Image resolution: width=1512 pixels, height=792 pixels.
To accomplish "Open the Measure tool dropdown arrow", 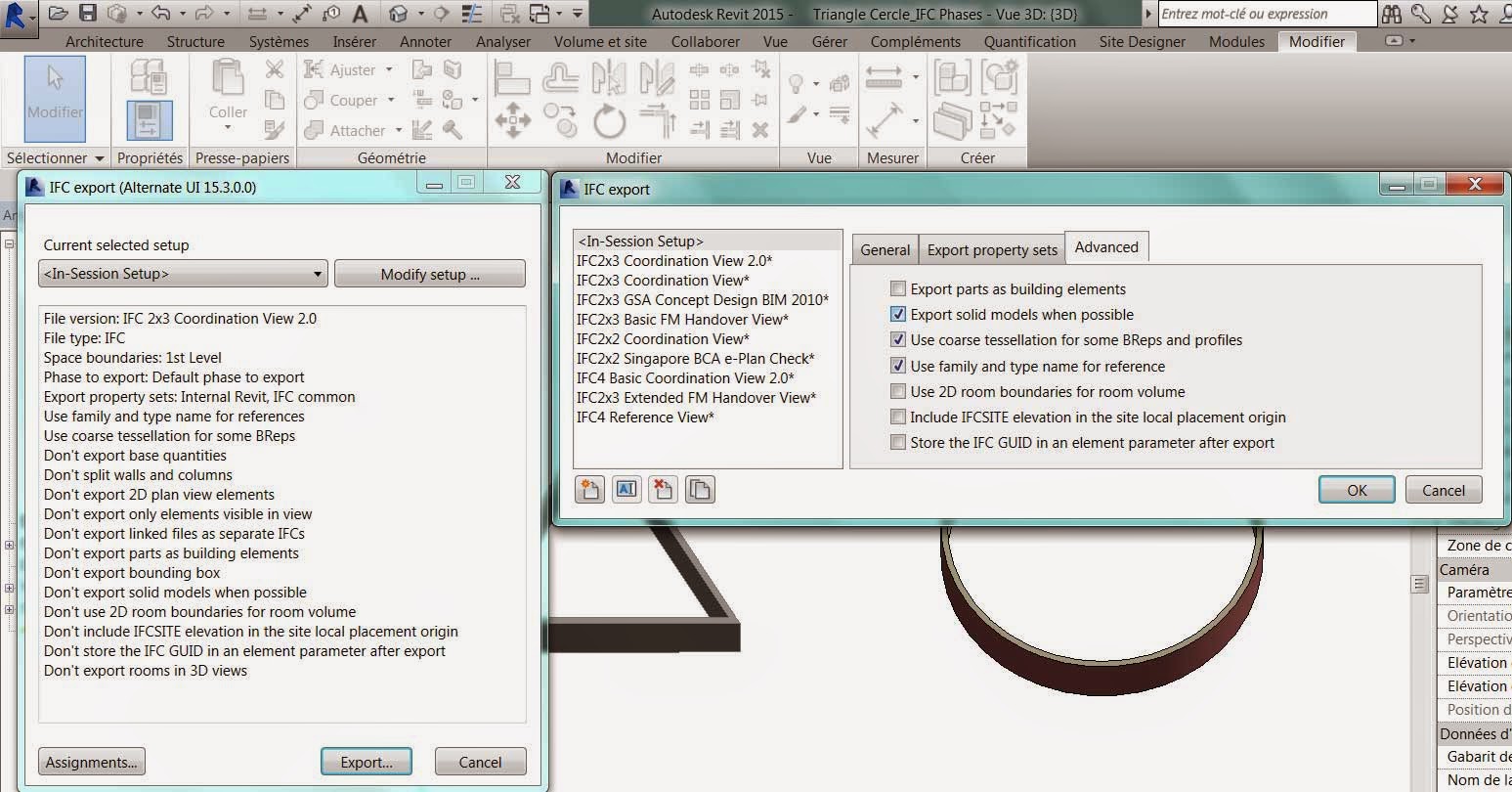I will tap(916, 77).
